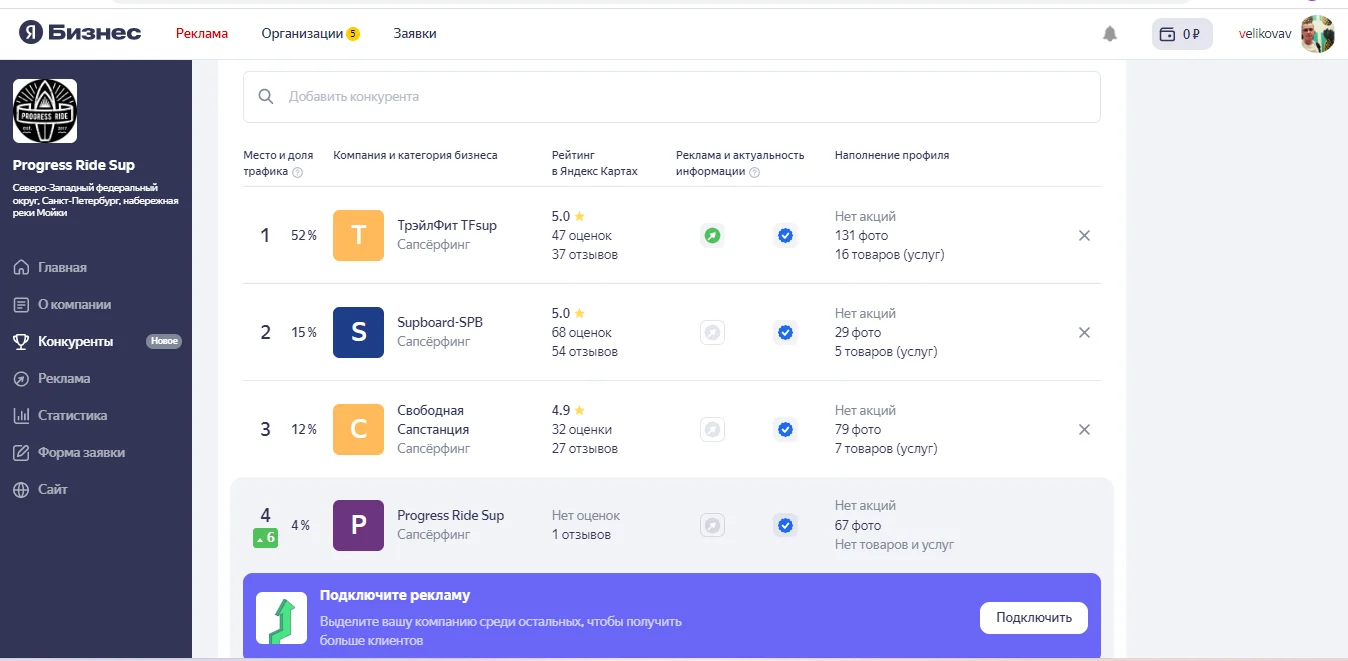Click the home icon beside Главная

[x=21, y=267]
